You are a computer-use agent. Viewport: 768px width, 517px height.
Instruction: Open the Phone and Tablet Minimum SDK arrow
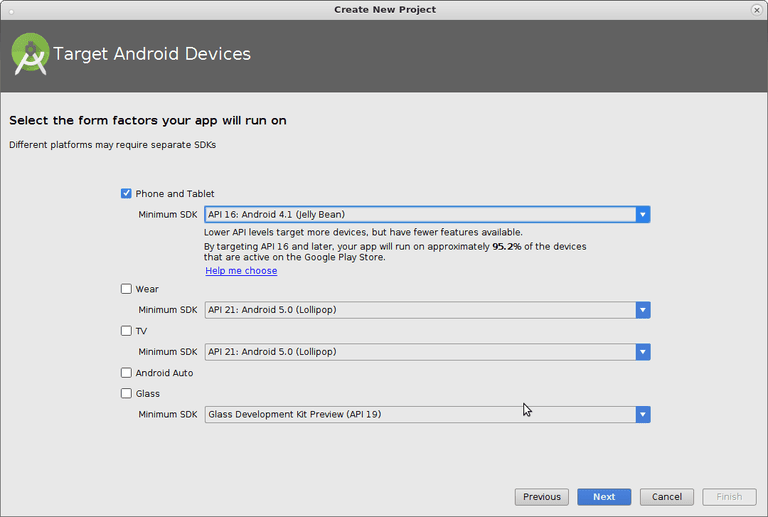[643, 214]
